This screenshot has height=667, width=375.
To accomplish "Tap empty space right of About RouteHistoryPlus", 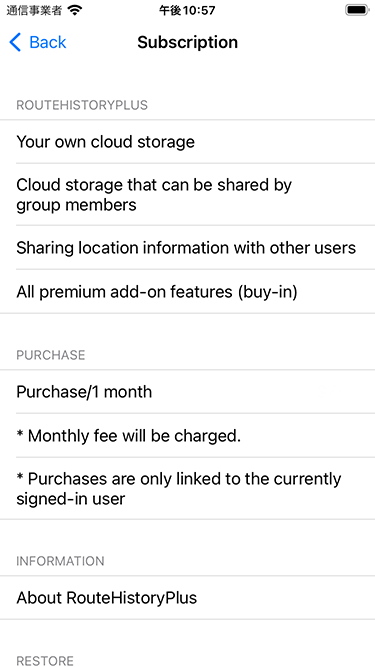I will (x=285, y=598).
